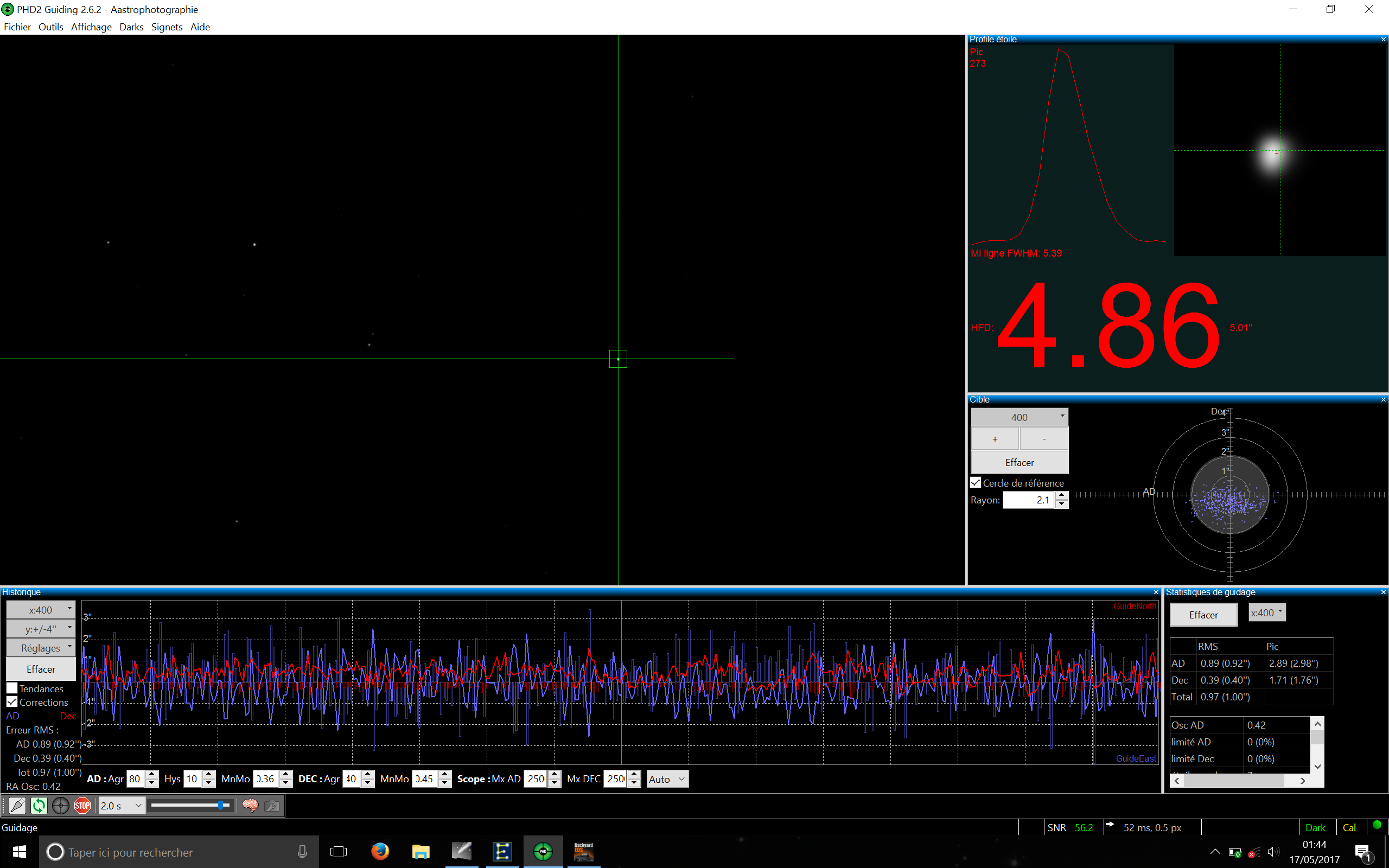
Task: Click the camera settings wrench icon
Action: tap(272, 806)
